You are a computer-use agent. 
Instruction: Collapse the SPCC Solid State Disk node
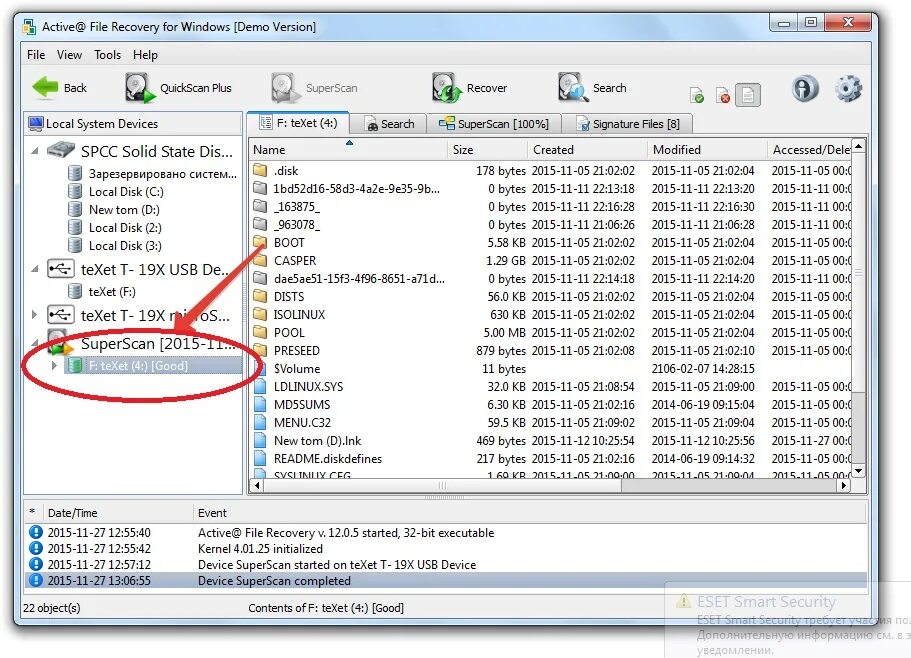[x=34, y=151]
